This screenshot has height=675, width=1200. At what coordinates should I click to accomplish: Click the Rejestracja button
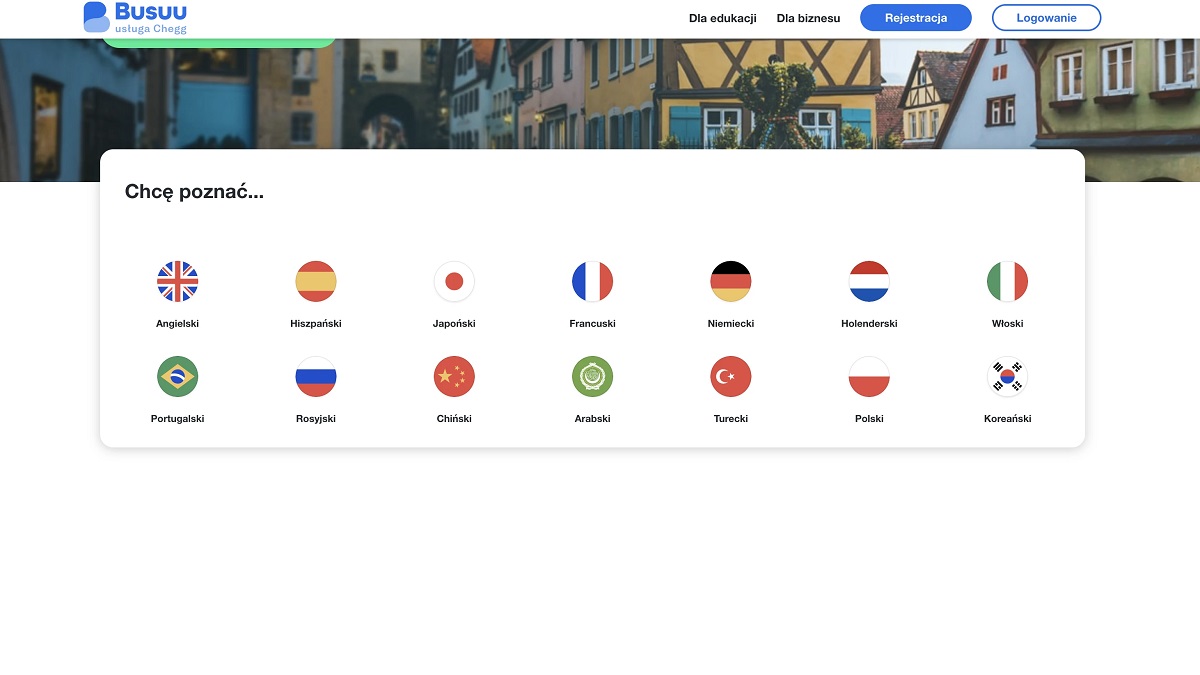coord(916,18)
